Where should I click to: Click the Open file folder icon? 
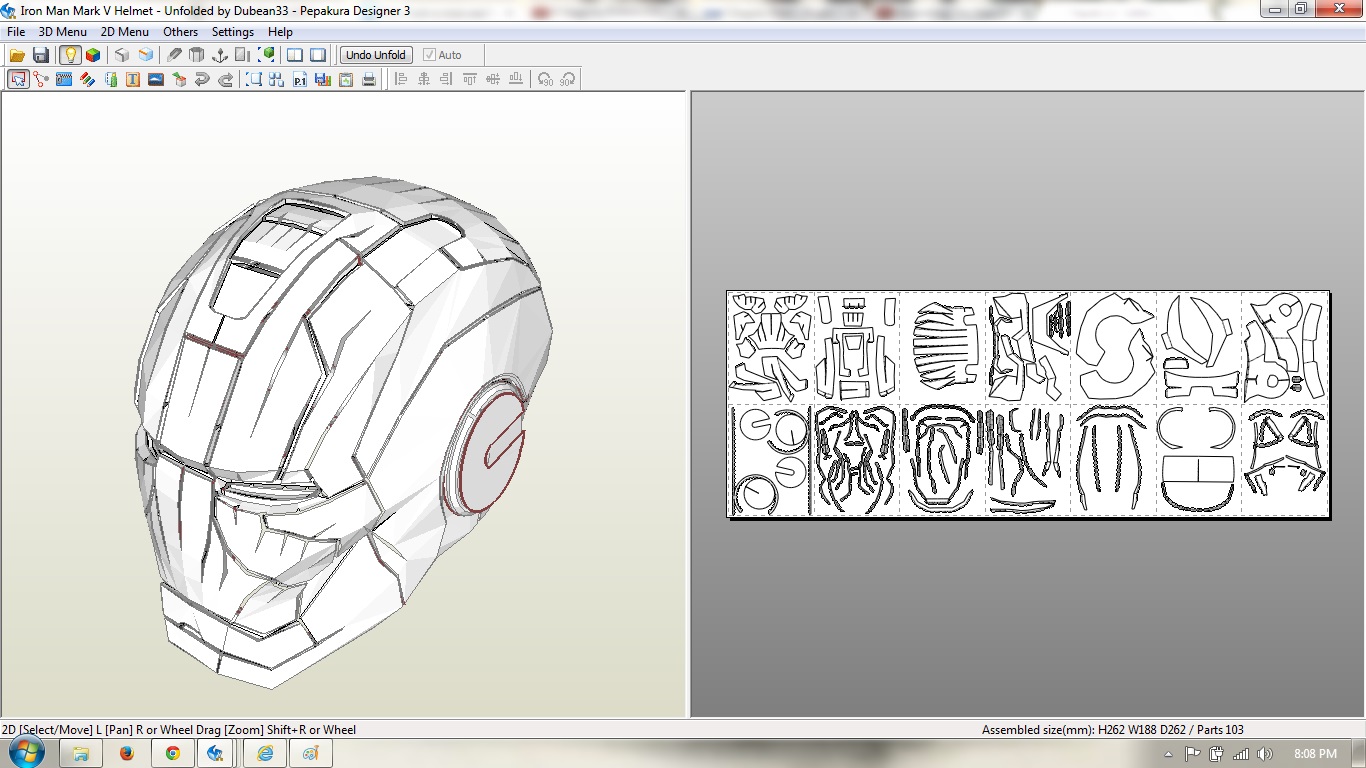click(18, 55)
